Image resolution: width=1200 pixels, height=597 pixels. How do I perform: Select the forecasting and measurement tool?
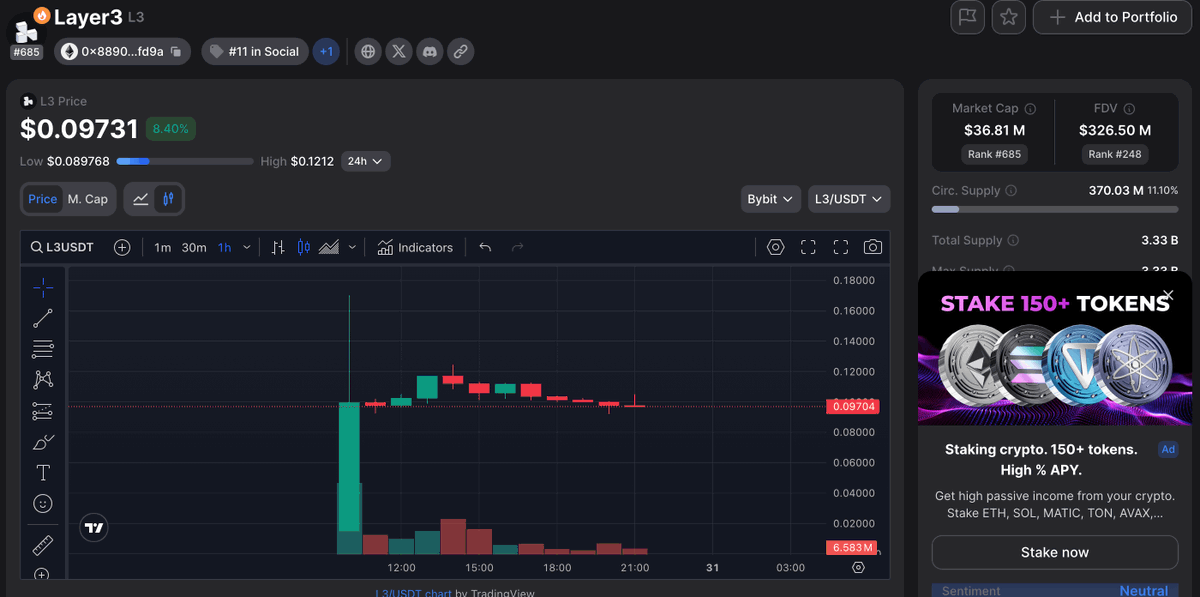coord(43,411)
